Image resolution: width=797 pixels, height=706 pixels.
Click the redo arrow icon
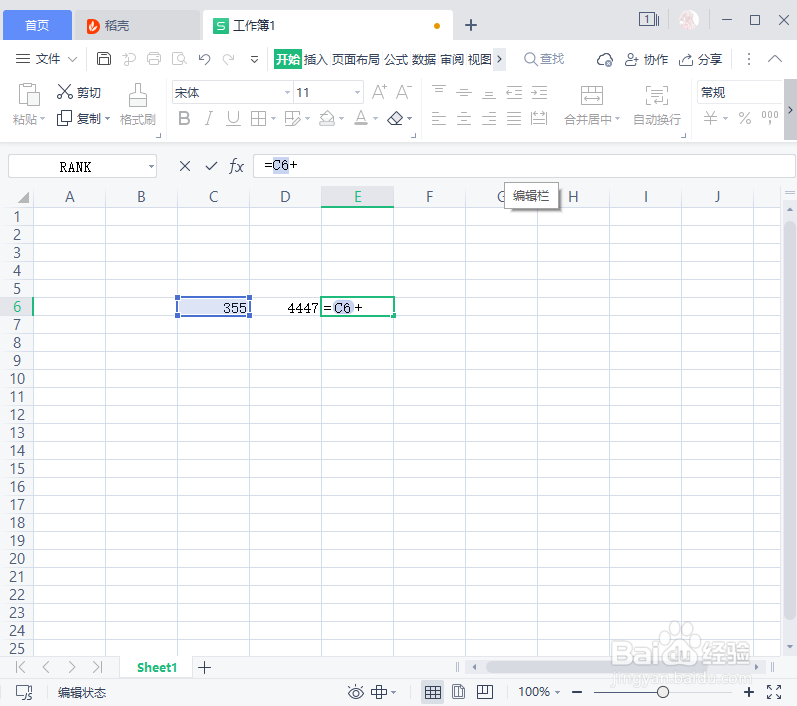229,59
